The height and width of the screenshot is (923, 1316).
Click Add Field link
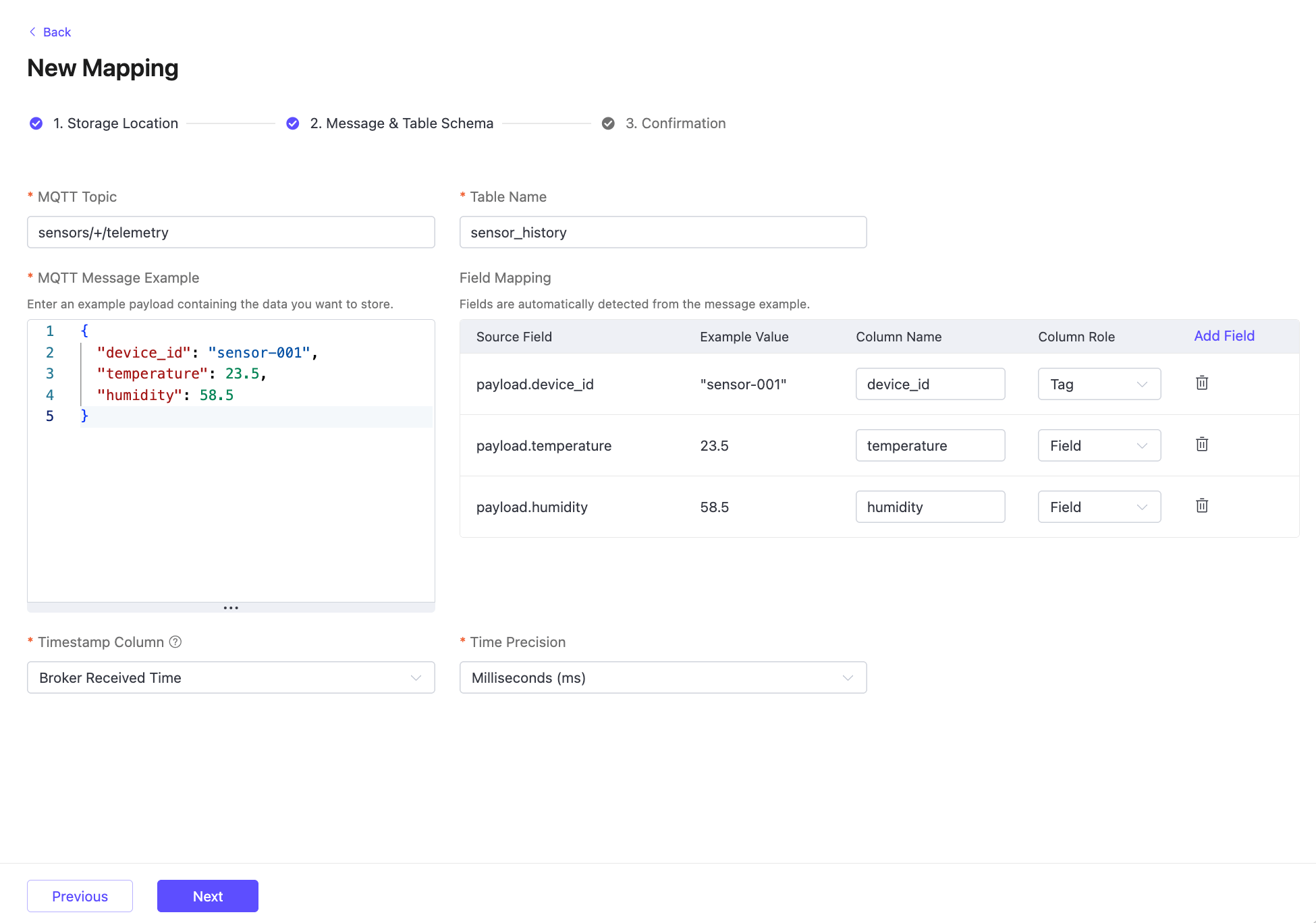click(1224, 336)
